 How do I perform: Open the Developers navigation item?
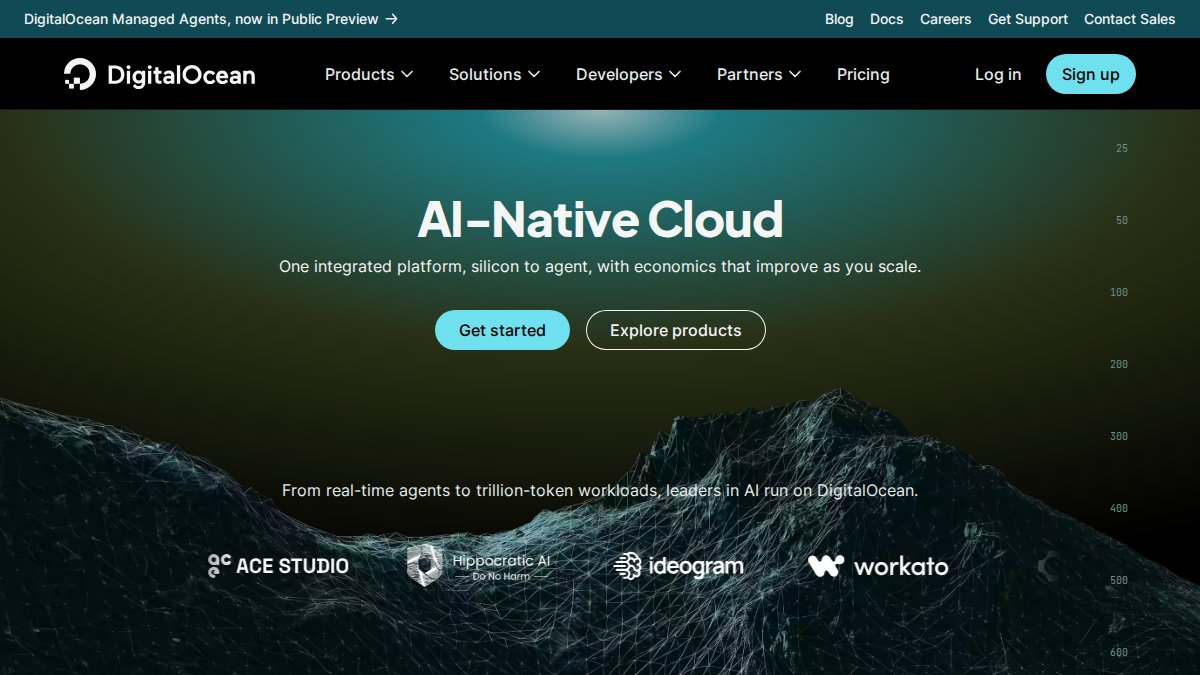tap(629, 74)
